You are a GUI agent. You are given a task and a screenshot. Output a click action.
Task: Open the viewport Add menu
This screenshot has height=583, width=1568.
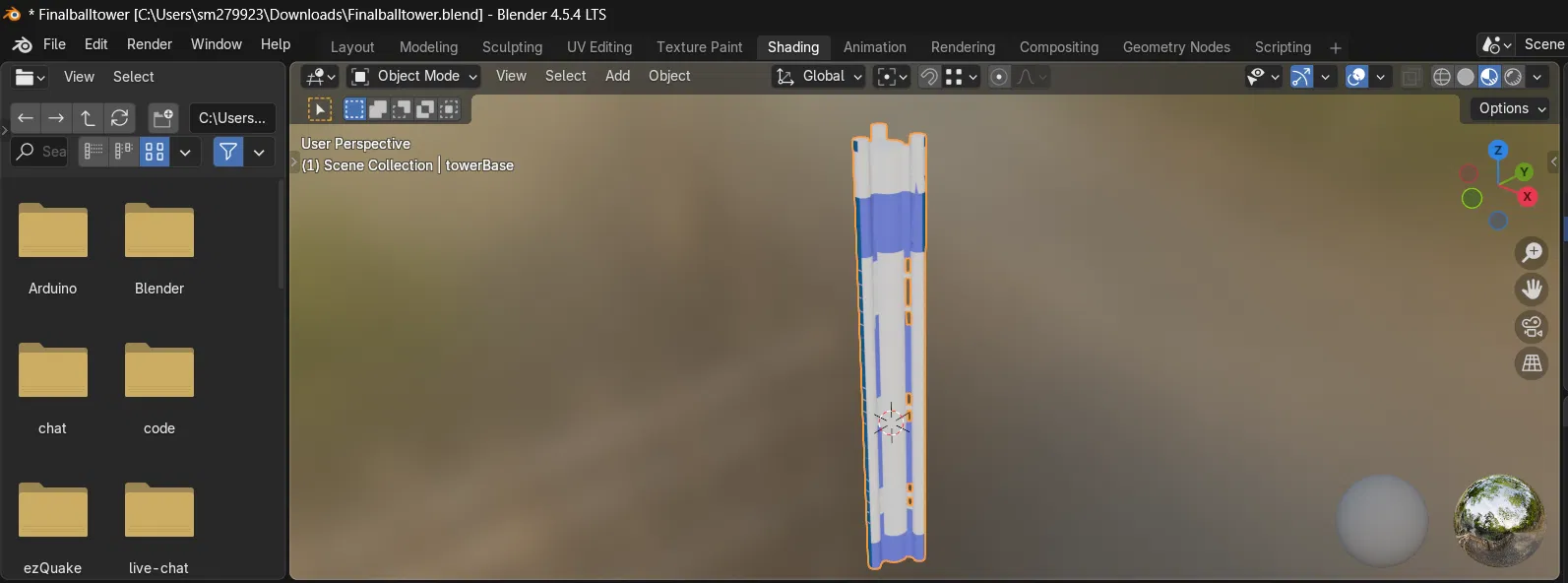tap(618, 76)
